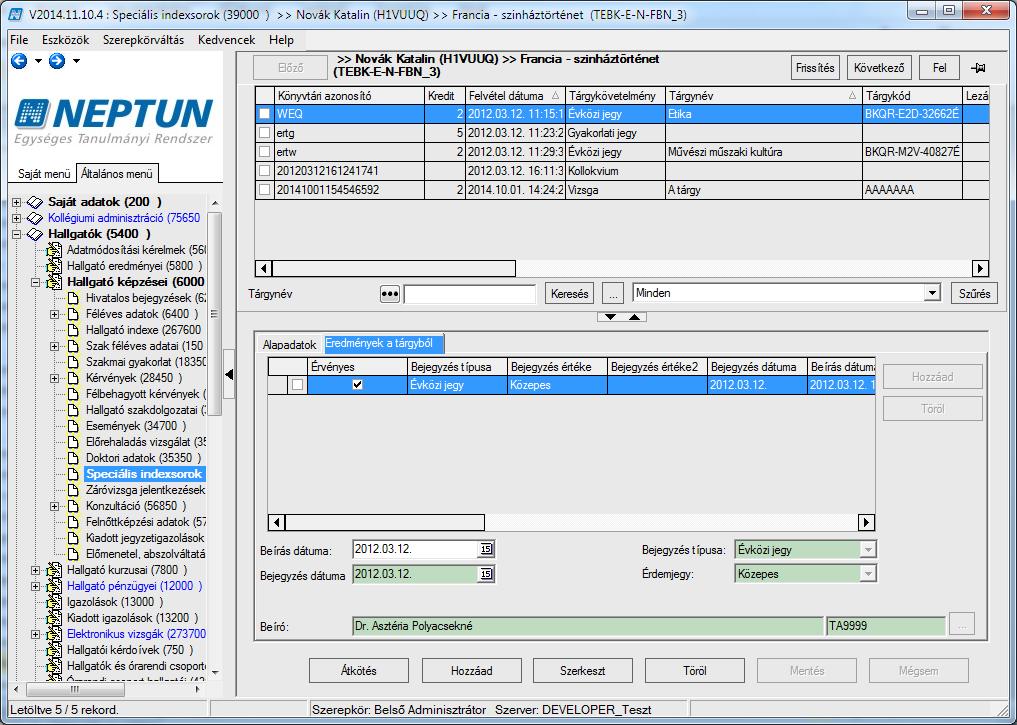Click the Igazolások folder icon
Image resolution: width=1017 pixels, height=725 pixels.
[54, 602]
